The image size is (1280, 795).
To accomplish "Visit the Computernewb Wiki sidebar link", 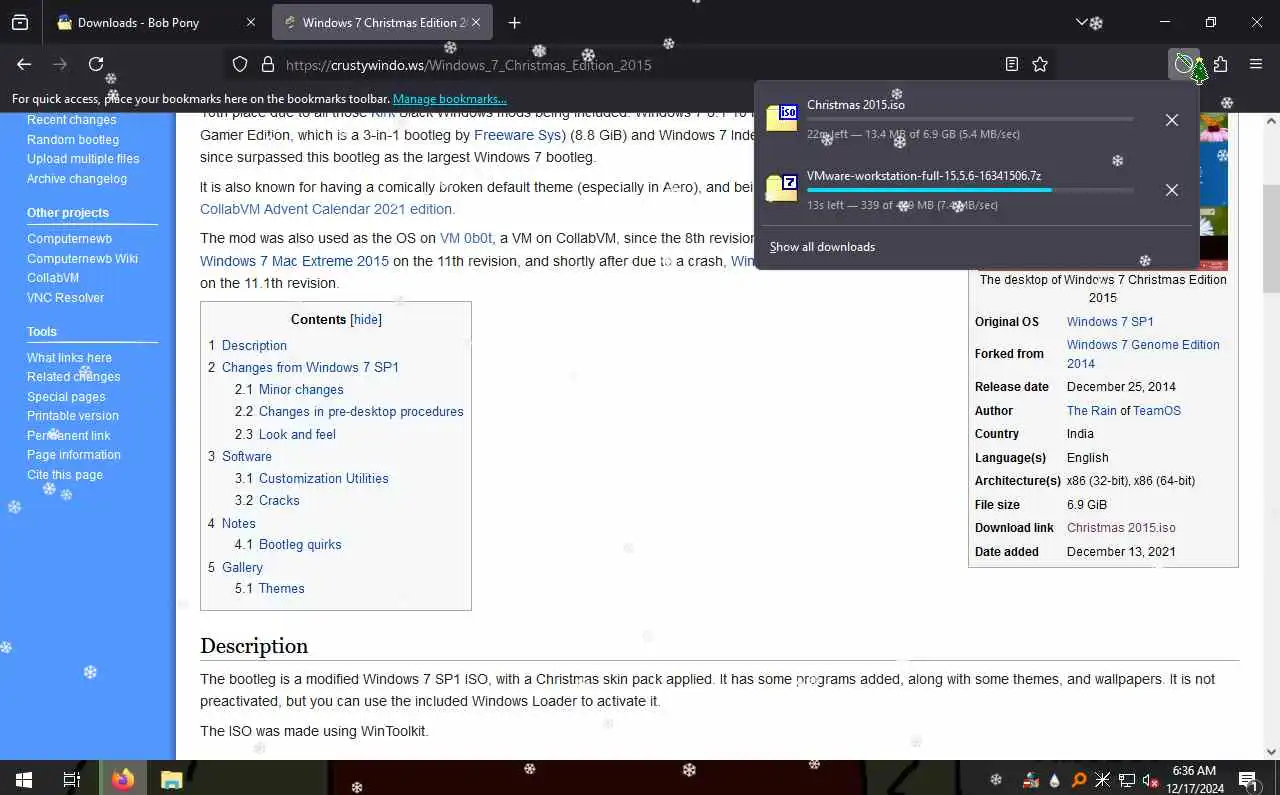I will pyautogui.click(x=82, y=259).
